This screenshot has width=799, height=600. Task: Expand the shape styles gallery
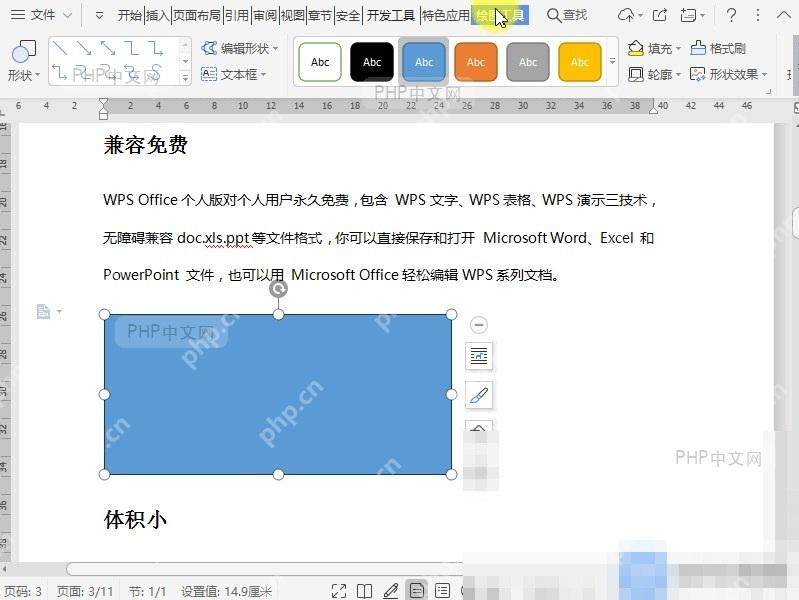[x=612, y=61]
